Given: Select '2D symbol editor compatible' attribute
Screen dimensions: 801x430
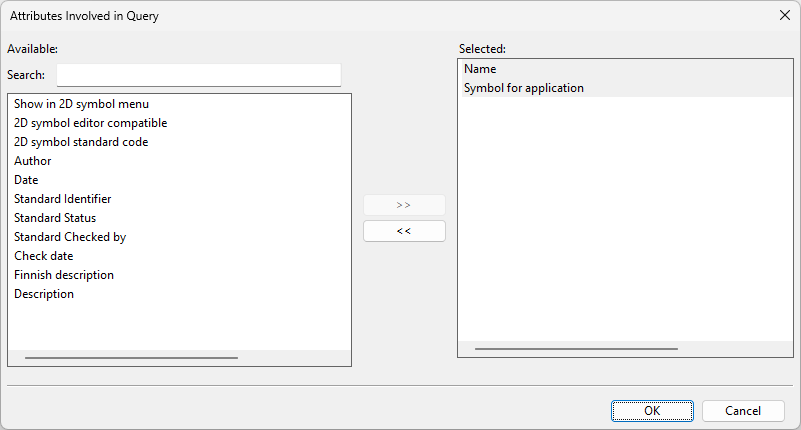Looking at the screenshot, I should point(90,123).
